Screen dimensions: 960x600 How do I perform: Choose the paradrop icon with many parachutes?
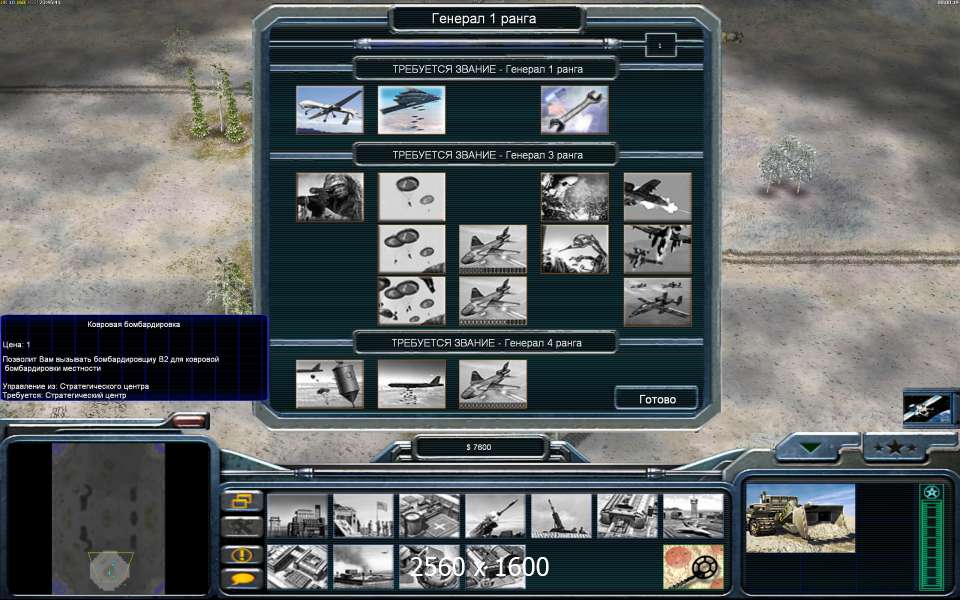tap(411, 301)
